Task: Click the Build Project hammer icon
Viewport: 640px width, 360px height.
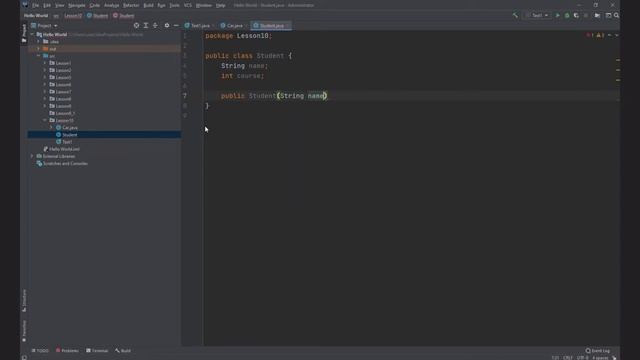Action: tap(515, 15)
